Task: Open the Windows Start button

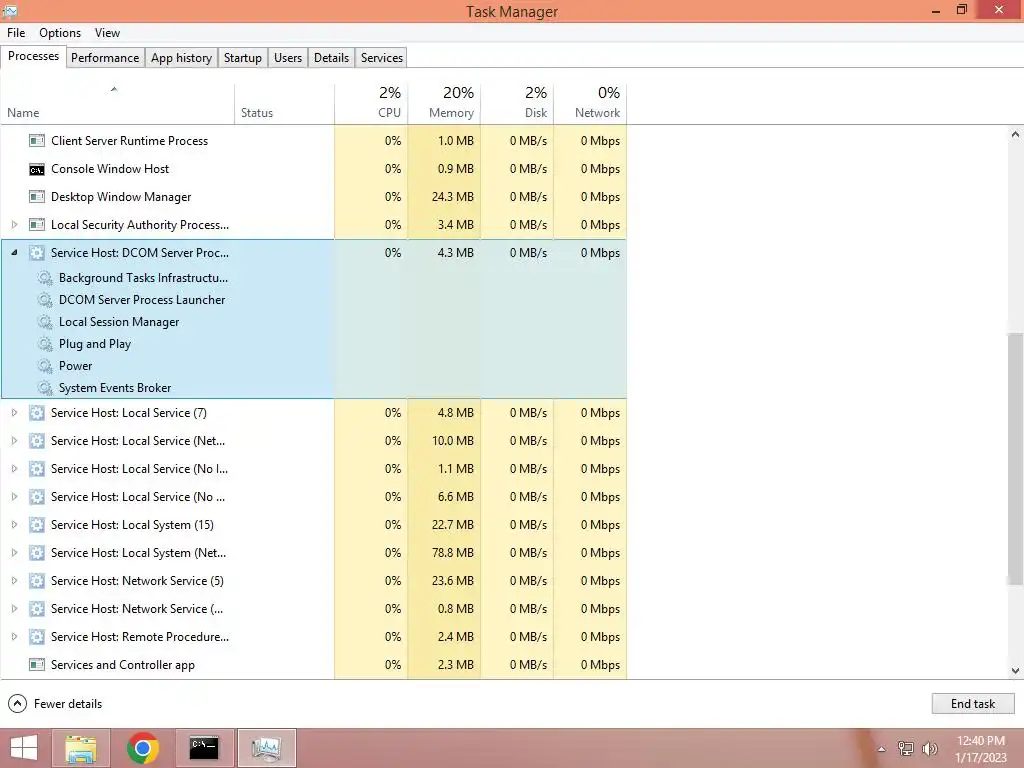Action: click(x=24, y=748)
